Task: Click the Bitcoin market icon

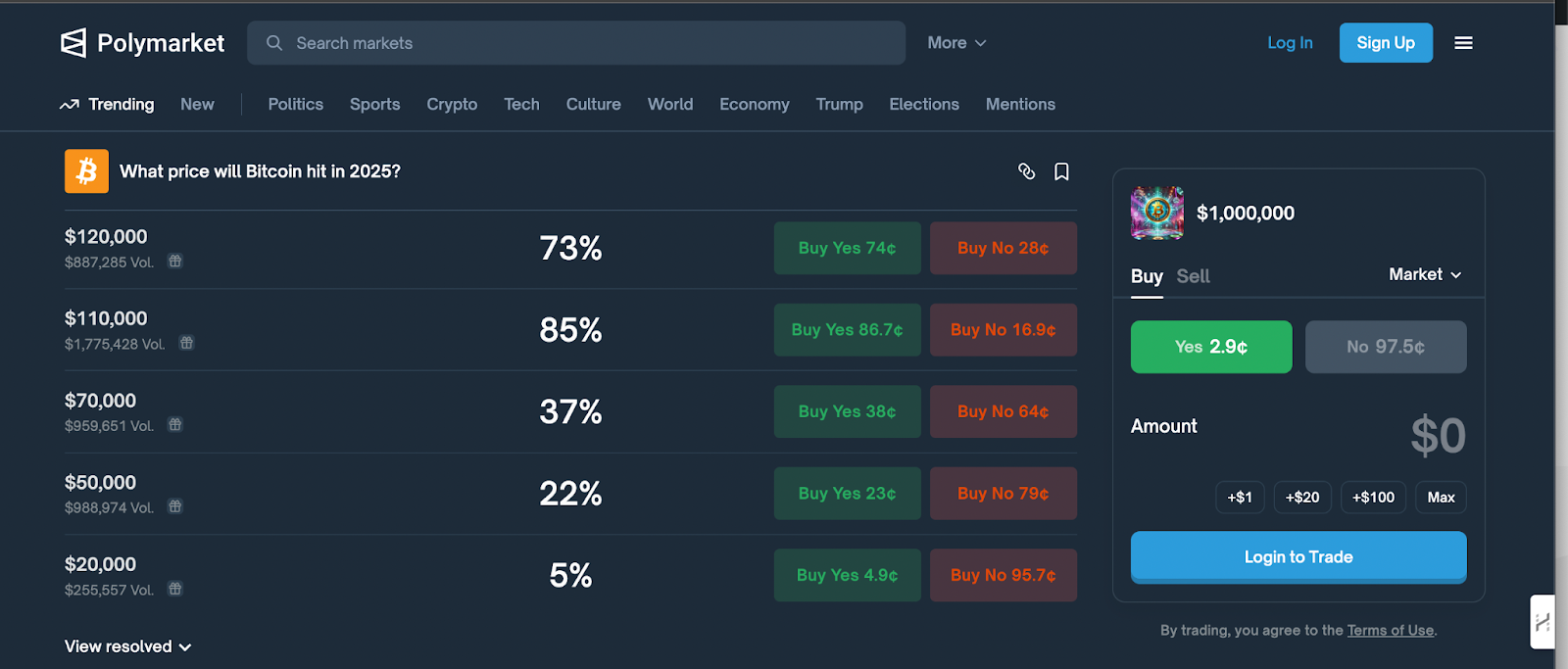Action: (x=86, y=171)
